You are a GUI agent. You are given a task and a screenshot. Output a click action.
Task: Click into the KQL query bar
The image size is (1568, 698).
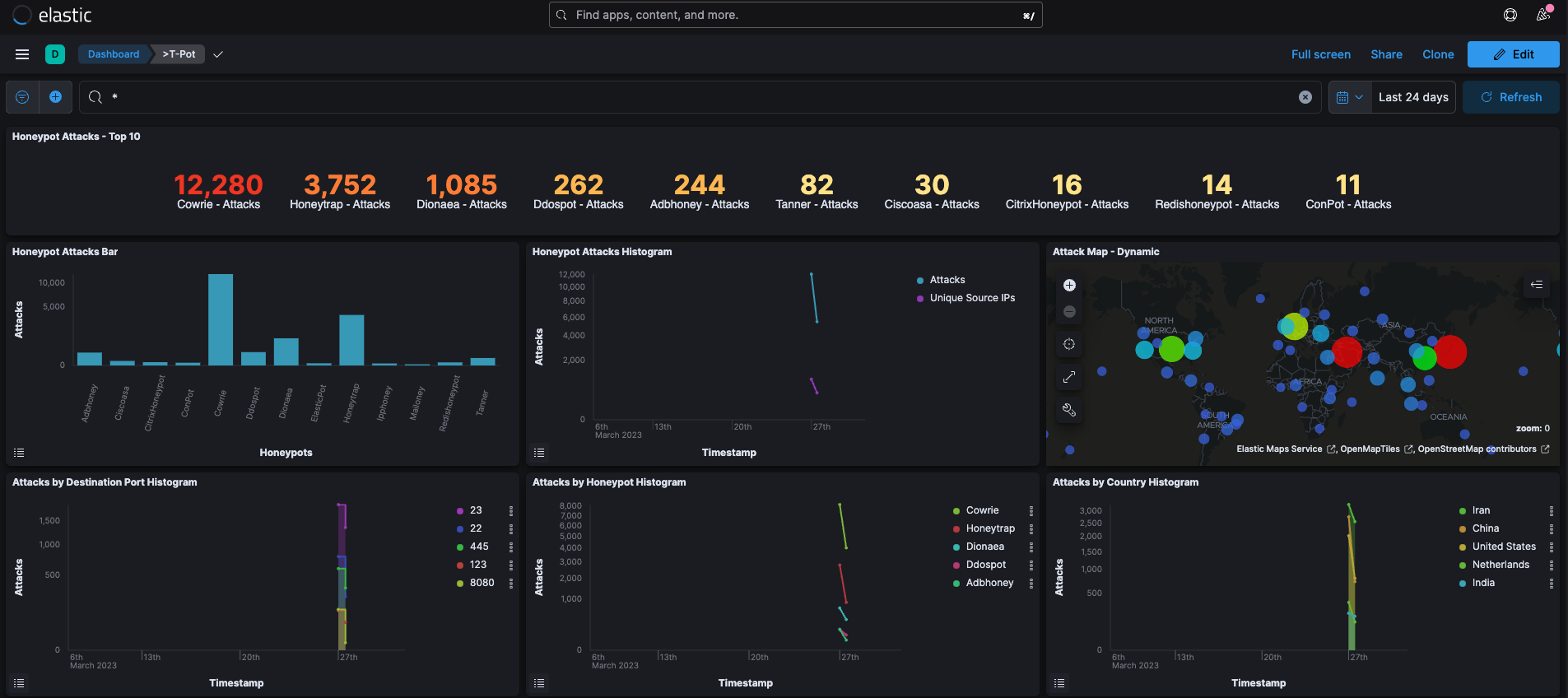click(700, 97)
